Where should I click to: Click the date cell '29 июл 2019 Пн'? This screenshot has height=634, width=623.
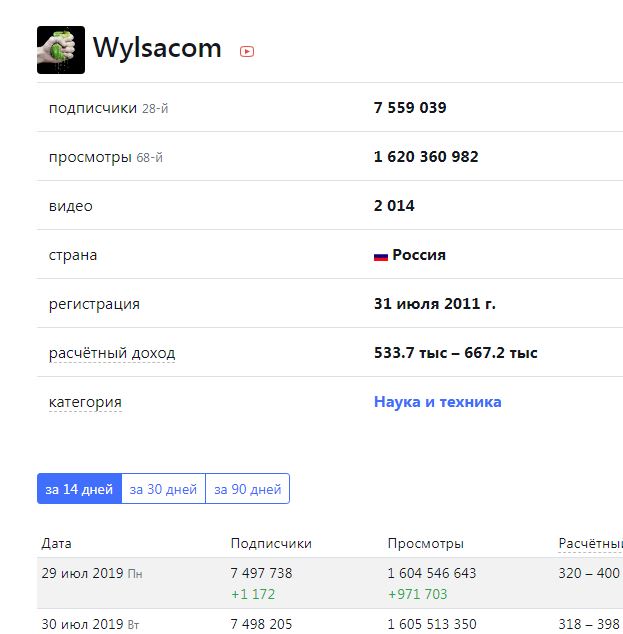coord(92,573)
